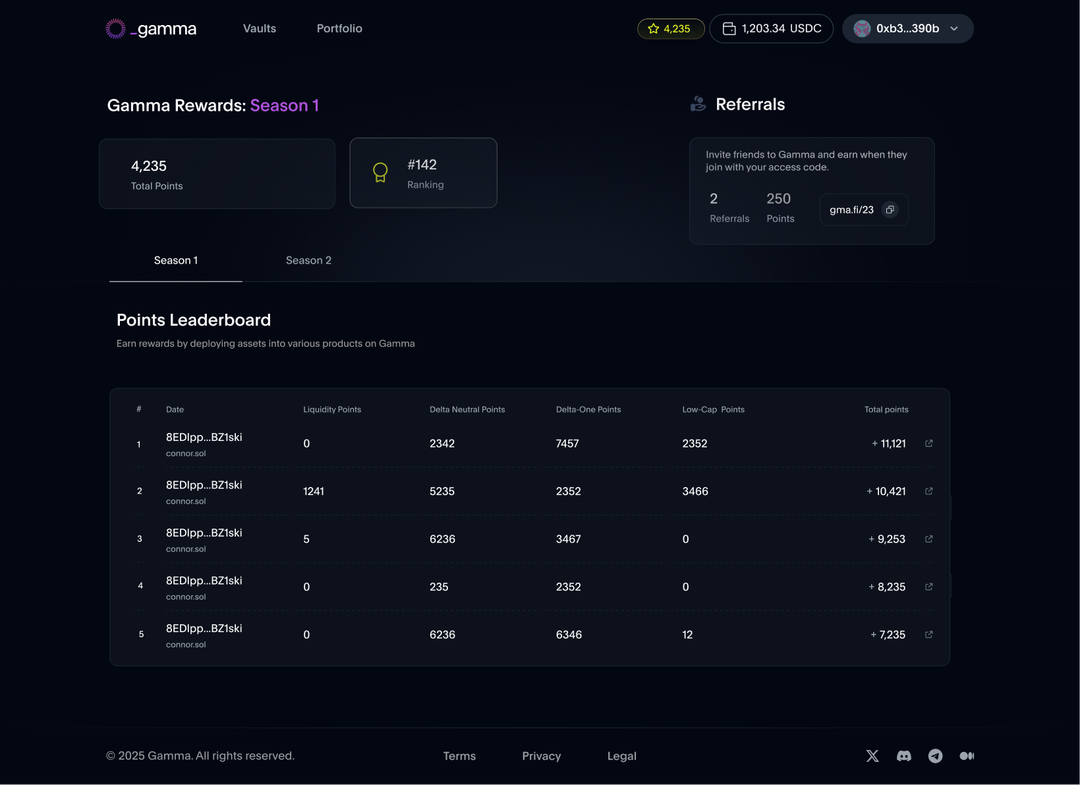Click the gma.fi/23 referral code text
This screenshot has height=785, width=1080.
[x=851, y=210]
